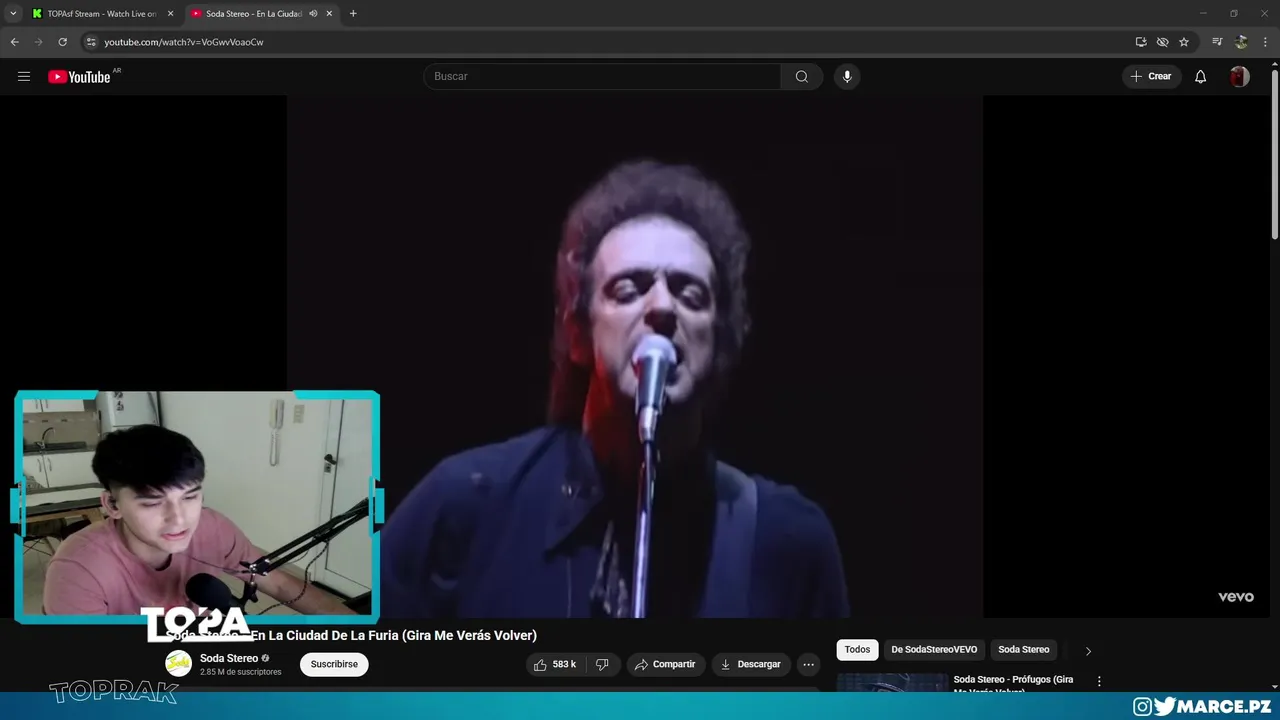Open Soda Stereo - Prófugos suggested video title
The height and width of the screenshot is (720, 1280).
point(1013,685)
